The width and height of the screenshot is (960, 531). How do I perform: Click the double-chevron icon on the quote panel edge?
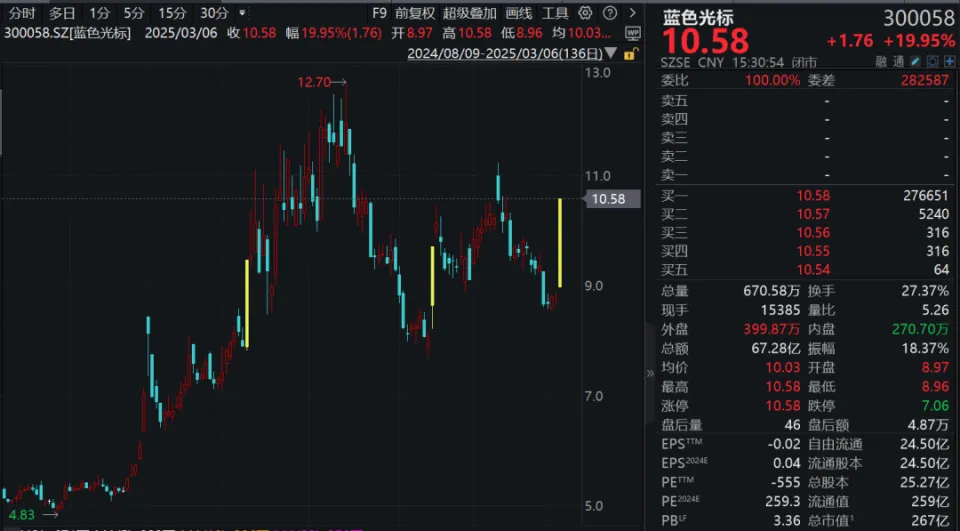coord(652,372)
